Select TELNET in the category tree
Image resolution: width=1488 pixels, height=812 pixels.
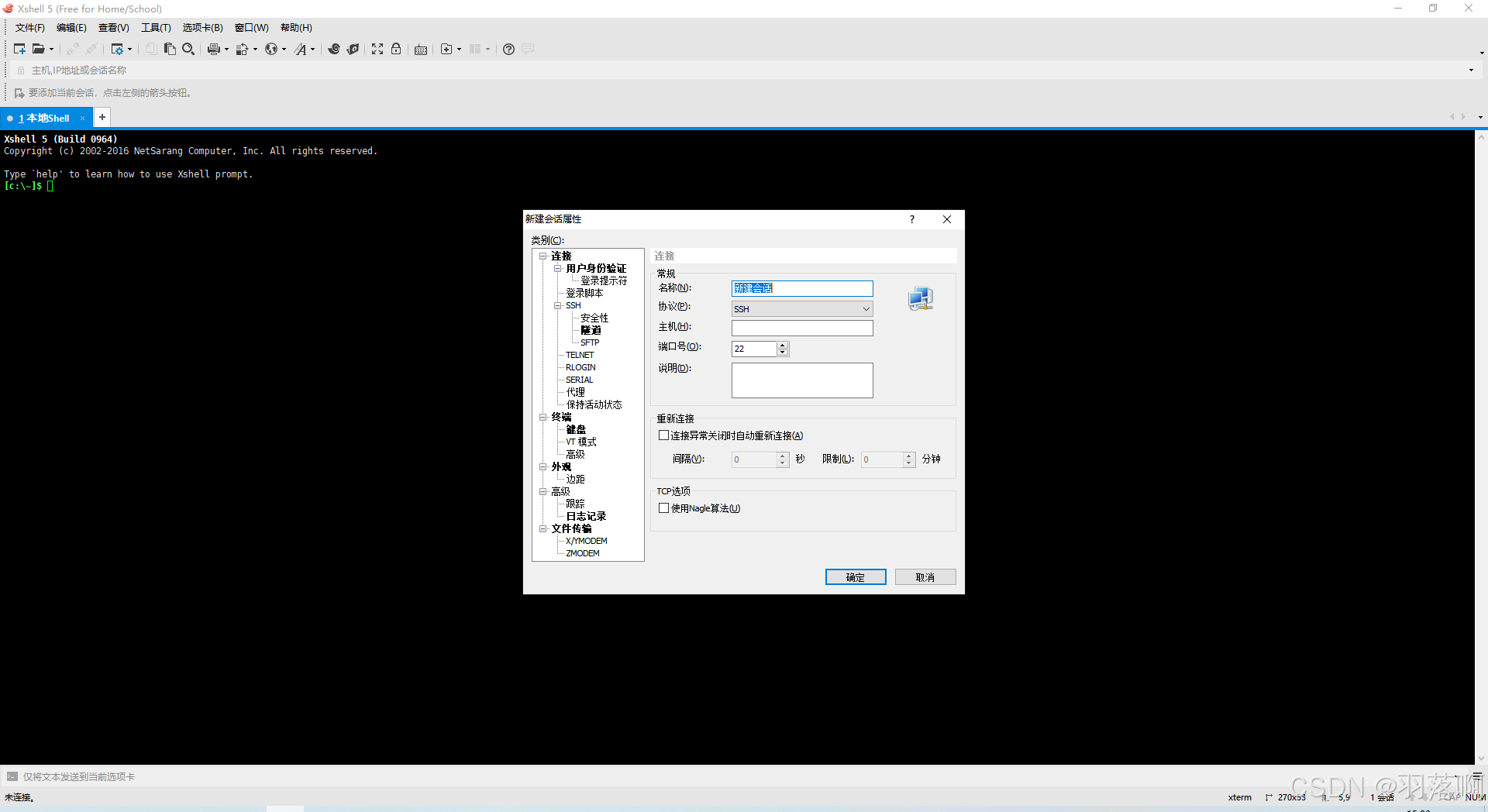[x=580, y=355]
